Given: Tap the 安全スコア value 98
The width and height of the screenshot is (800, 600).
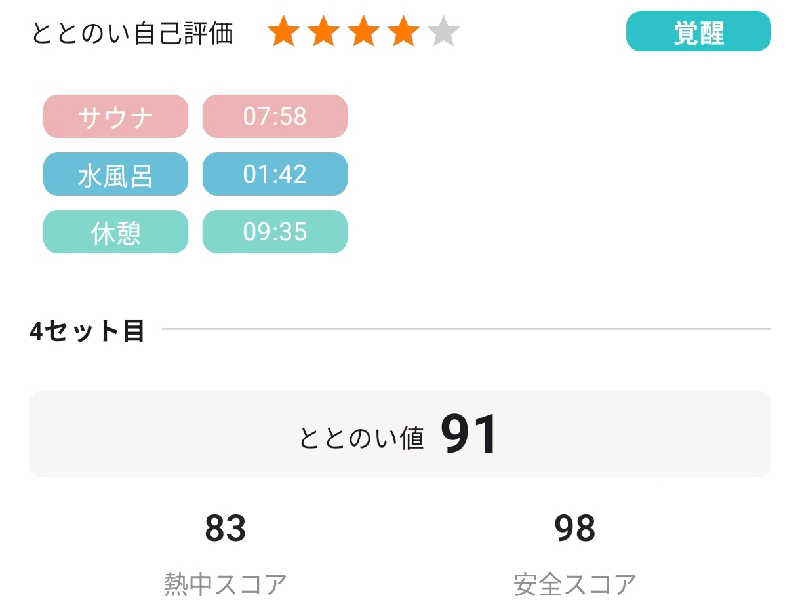Looking at the screenshot, I should coord(574,528).
